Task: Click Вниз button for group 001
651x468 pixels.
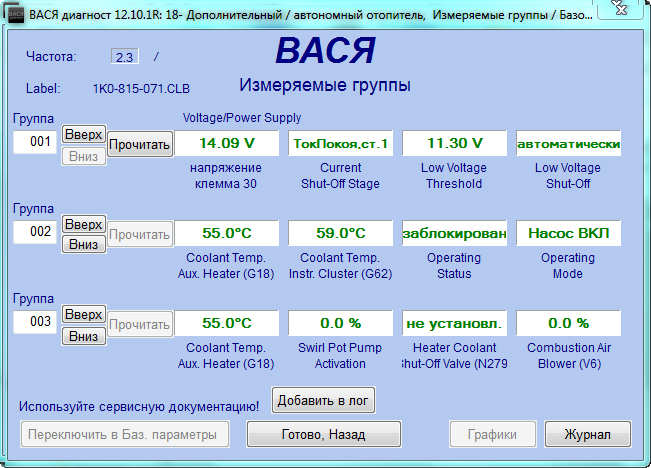Action: pos(83,157)
